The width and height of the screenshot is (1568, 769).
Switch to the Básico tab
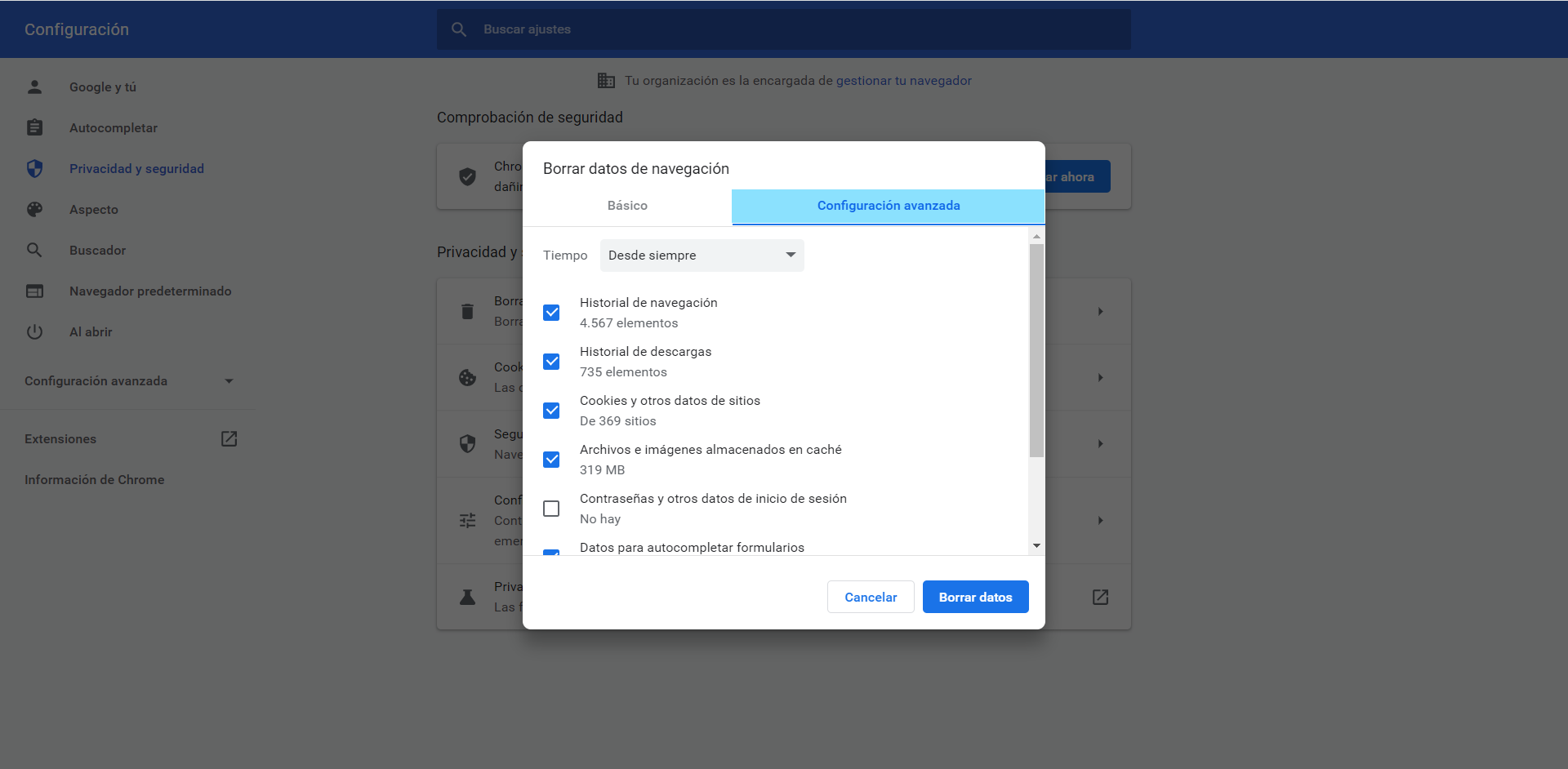tap(627, 206)
